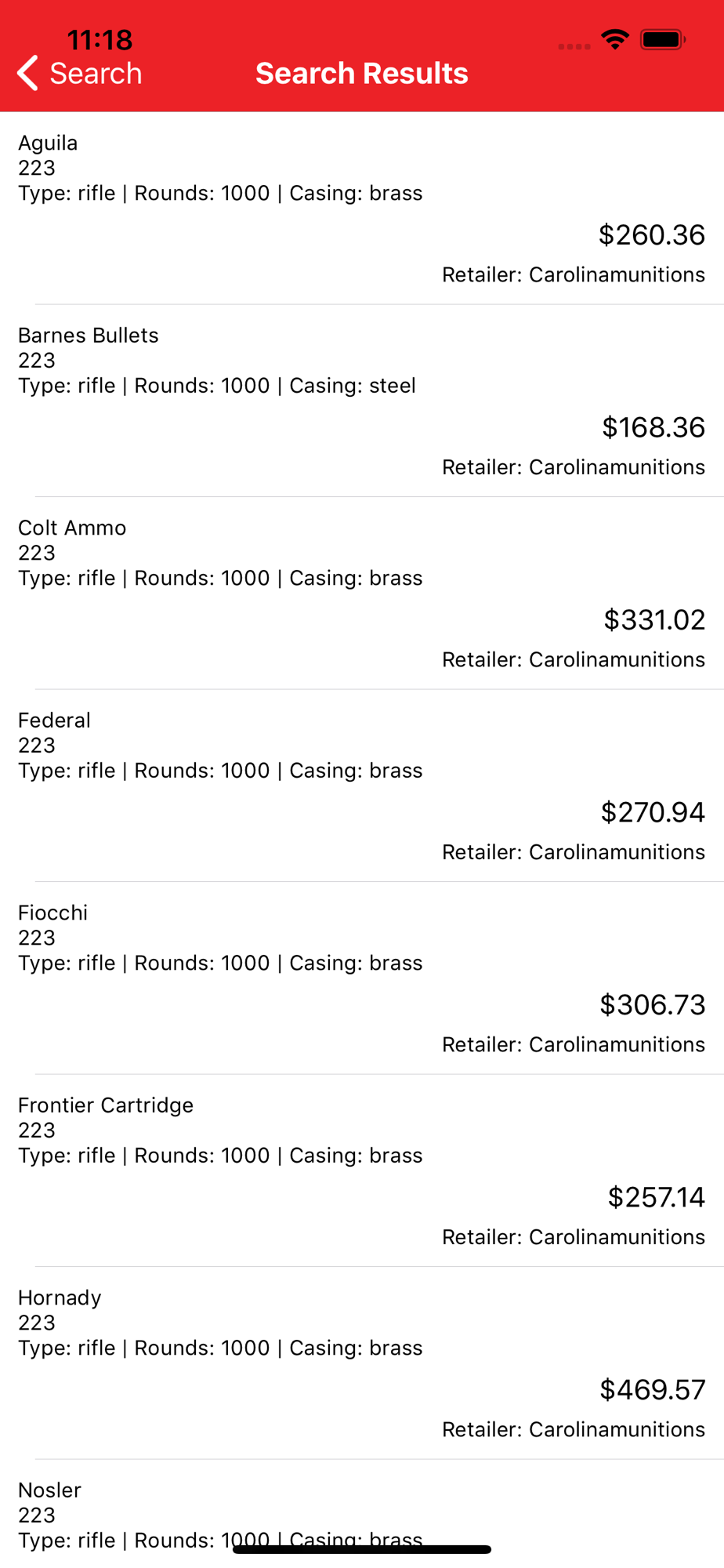Tap the back chevron icon
Screen dimensions: 724x1568
click(x=27, y=73)
